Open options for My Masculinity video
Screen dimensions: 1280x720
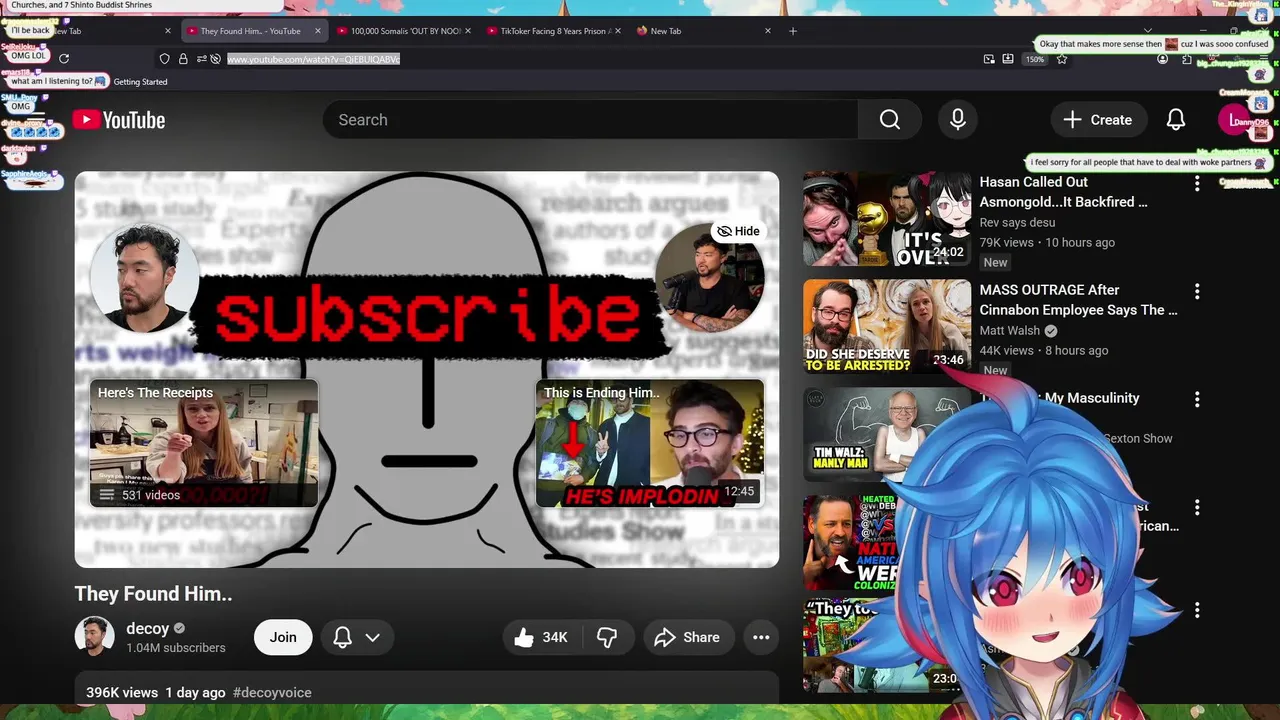[x=1197, y=399]
